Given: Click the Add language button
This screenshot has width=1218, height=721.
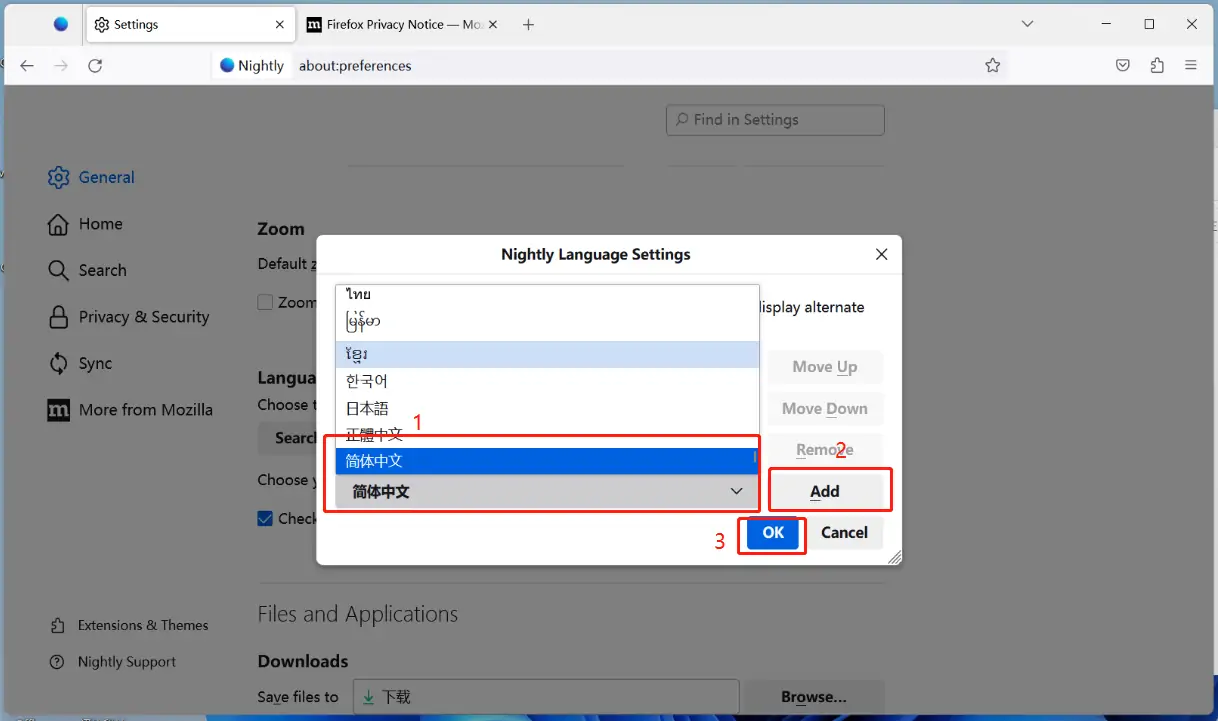Looking at the screenshot, I should [824, 491].
